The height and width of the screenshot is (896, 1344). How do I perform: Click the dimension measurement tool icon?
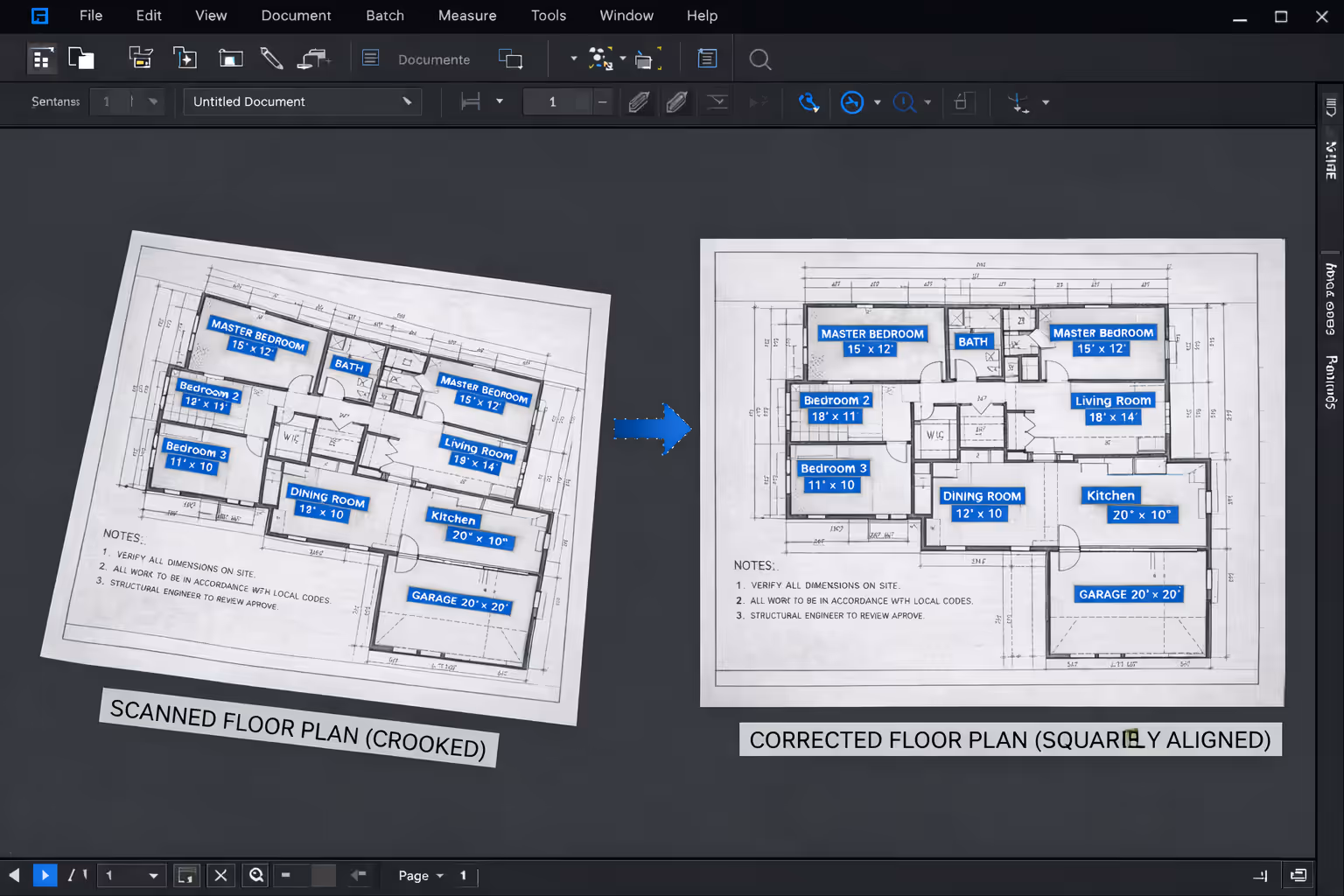click(471, 102)
